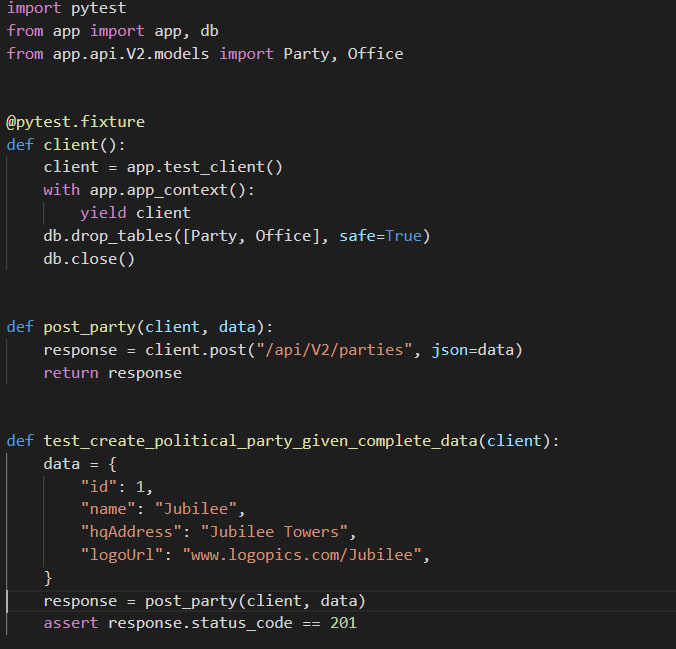Click the @pytest.fixture decorator
The width and height of the screenshot is (676, 649).
coord(75,122)
